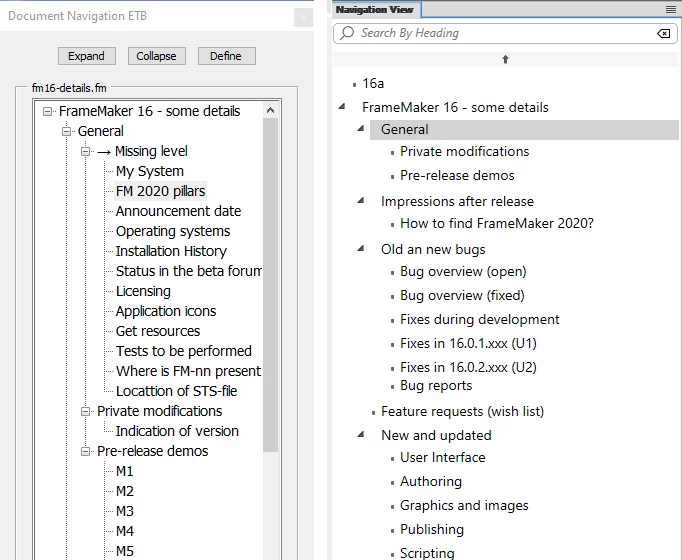
Task: Select Tests to be performed item
Action: [184, 351]
